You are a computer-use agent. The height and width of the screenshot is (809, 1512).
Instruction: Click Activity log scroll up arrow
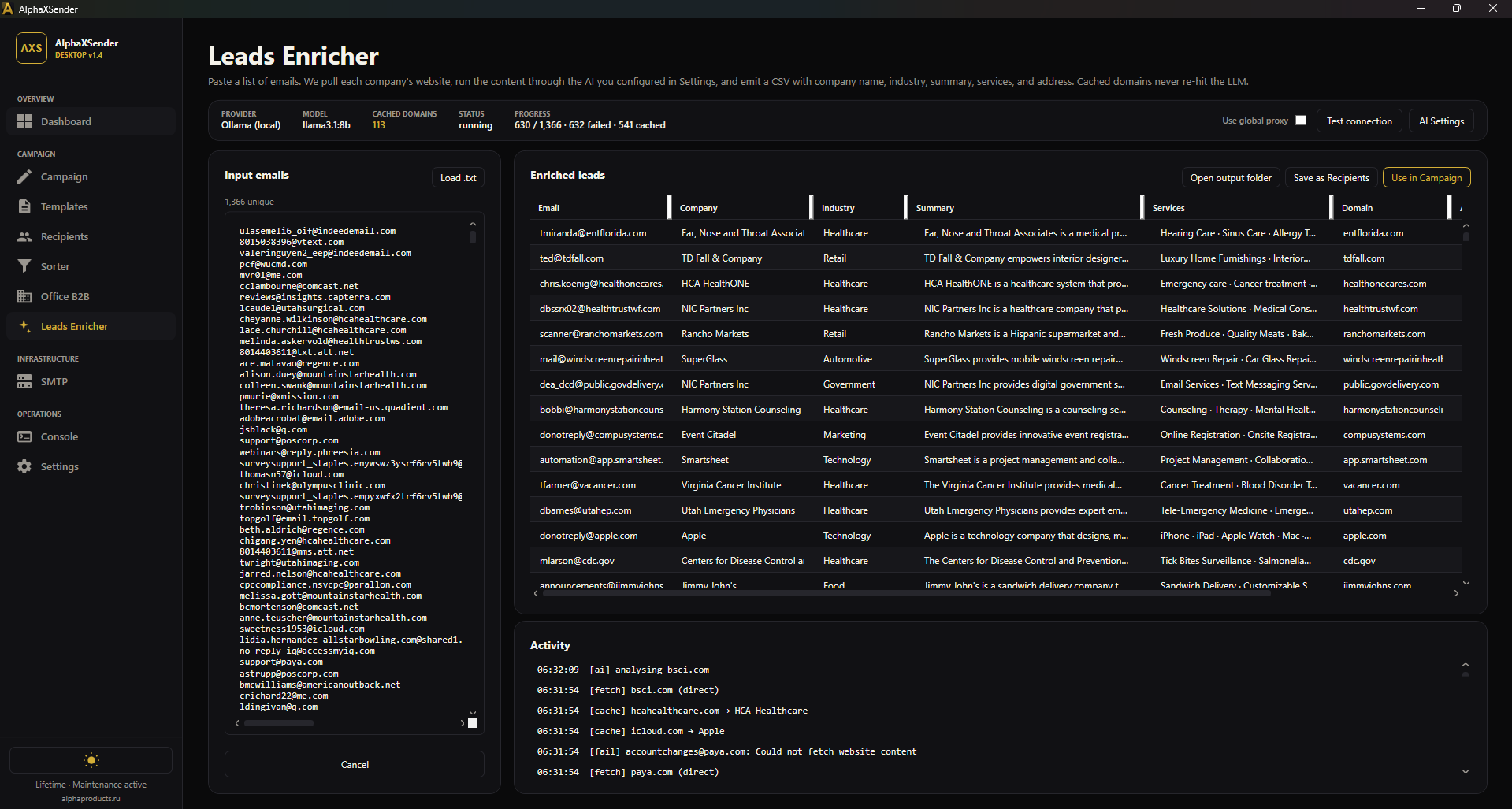[x=1466, y=665]
